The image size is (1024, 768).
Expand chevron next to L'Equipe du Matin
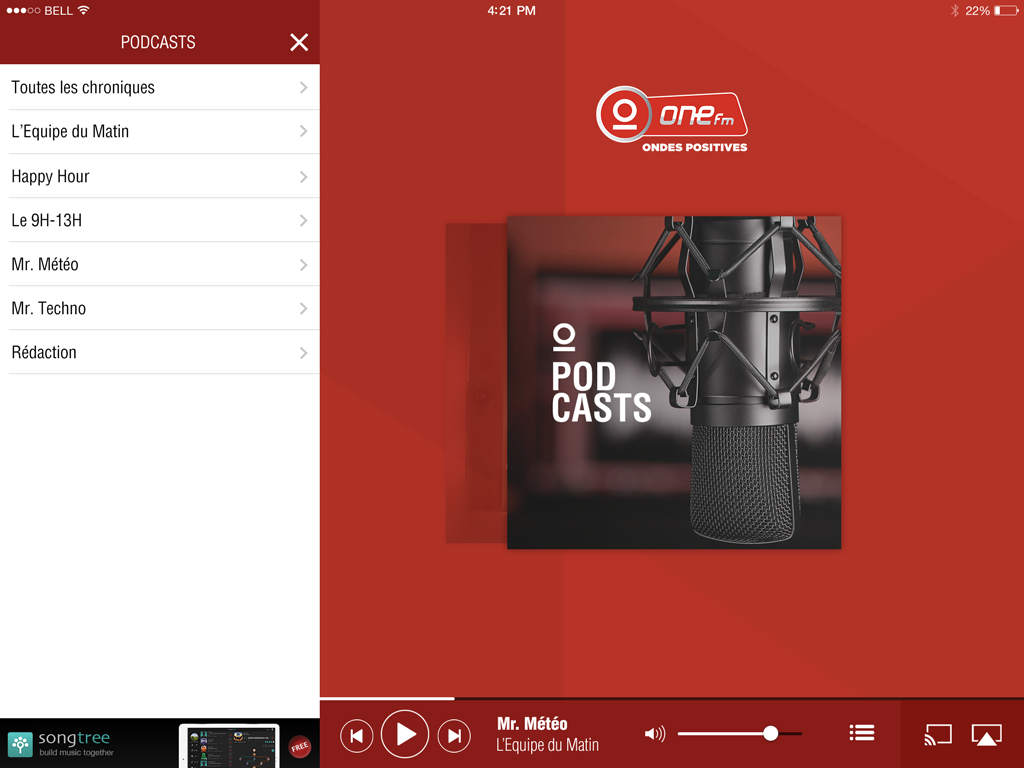click(304, 131)
